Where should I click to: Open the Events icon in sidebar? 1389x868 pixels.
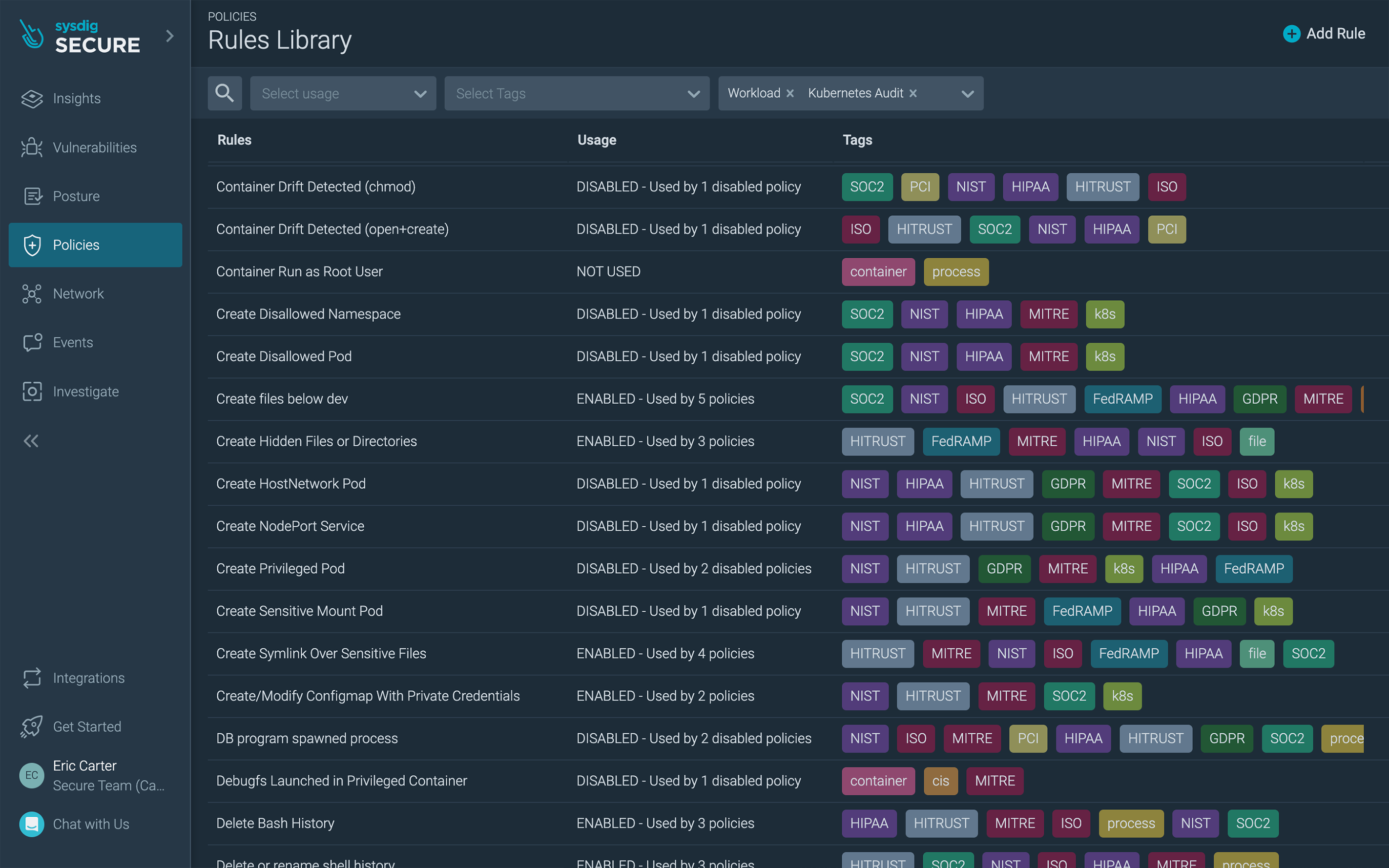(x=32, y=343)
